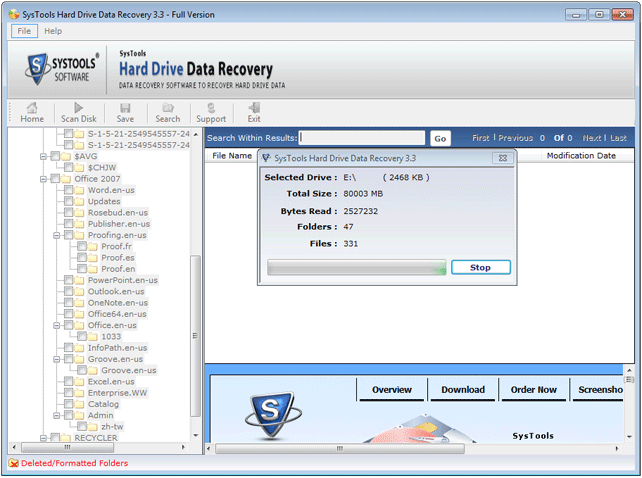This screenshot has width=642, height=478.
Task: Go to Next search result
Action: pyautogui.click(x=592, y=138)
